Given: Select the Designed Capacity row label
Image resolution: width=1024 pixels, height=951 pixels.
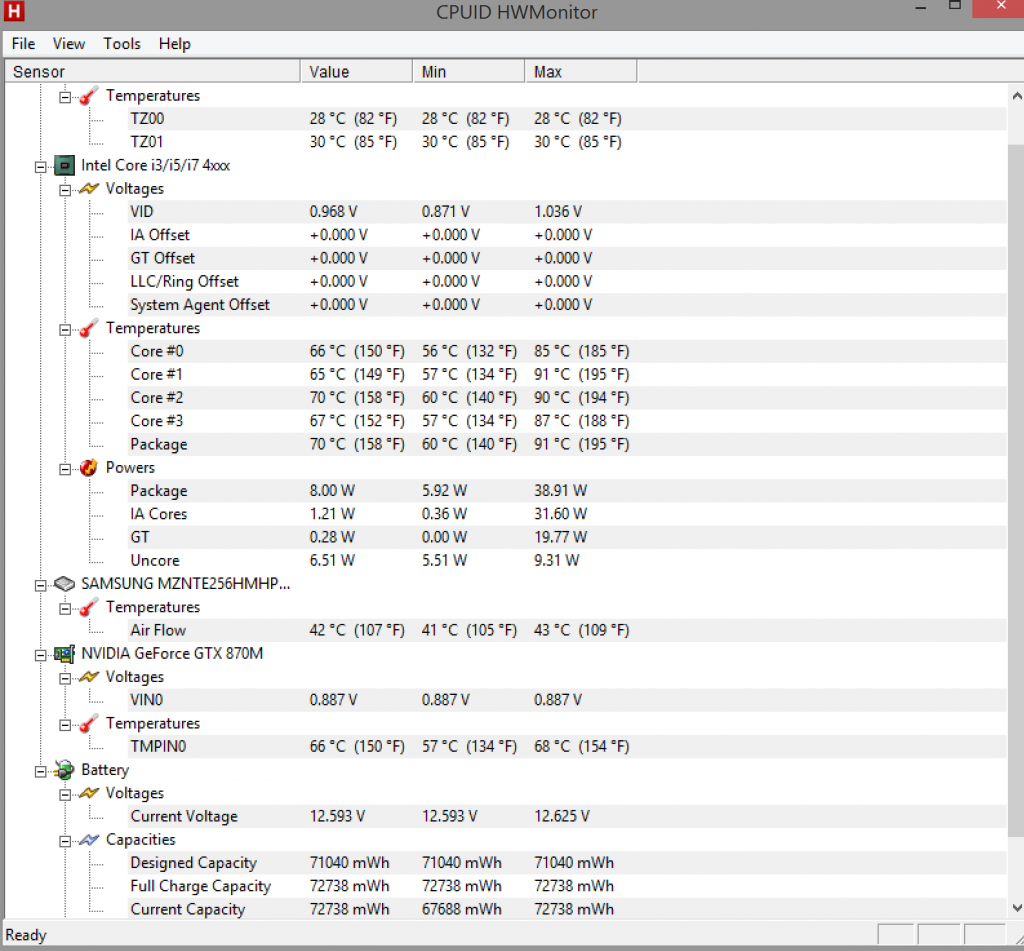Looking at the screenshot, I should pos(193,863).
